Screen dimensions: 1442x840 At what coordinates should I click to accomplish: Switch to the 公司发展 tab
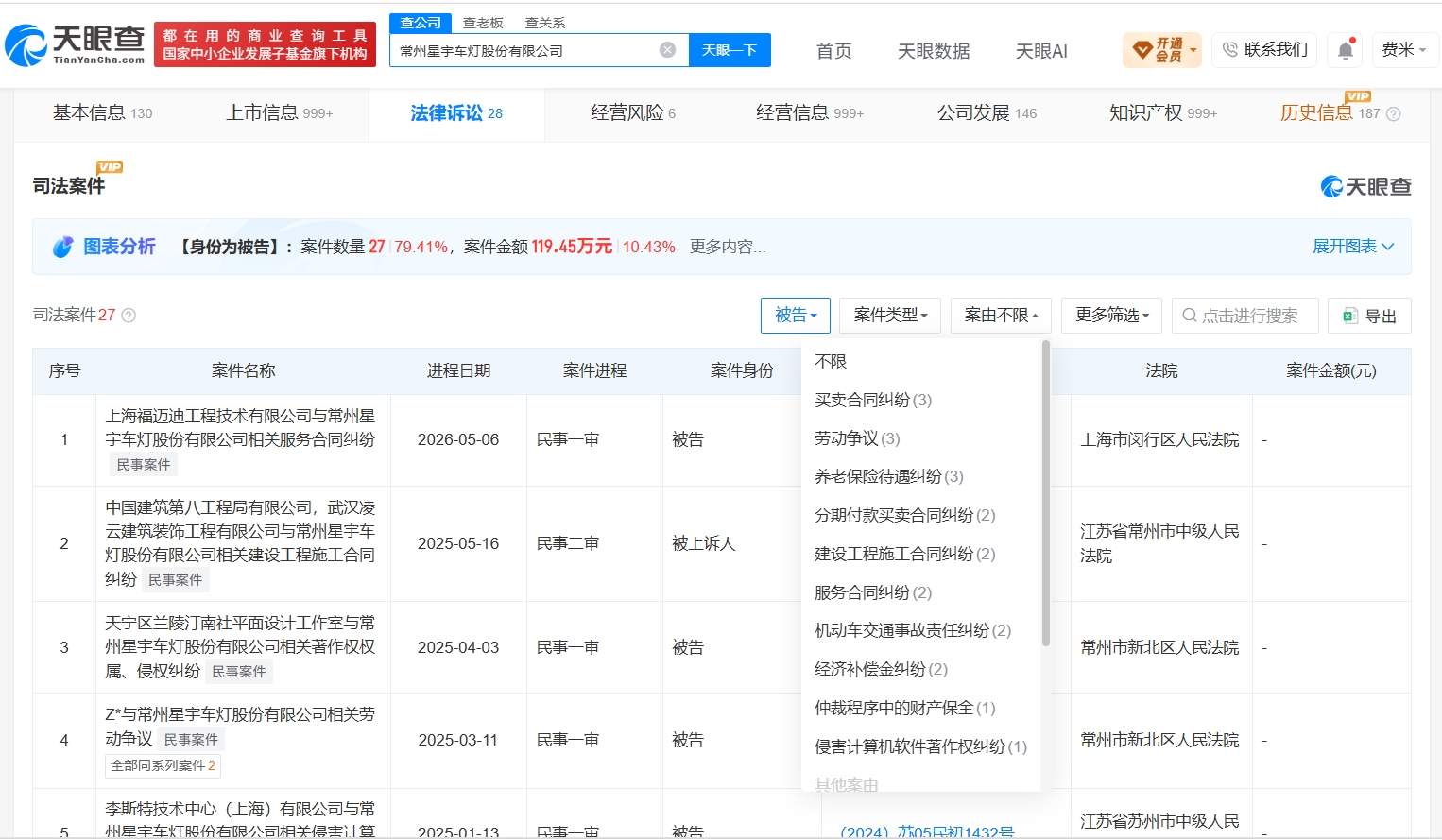tap(987, 113)
